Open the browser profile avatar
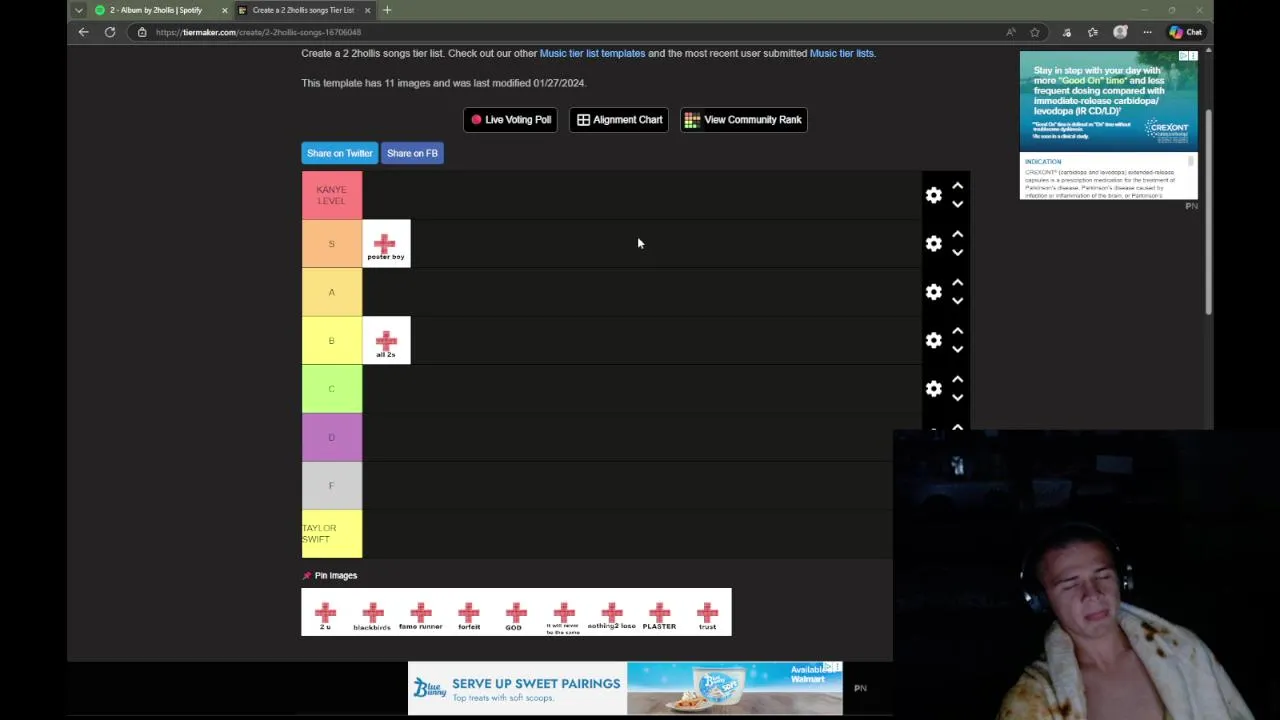Screen dimensions: 1280x720 coord(1120,32)
